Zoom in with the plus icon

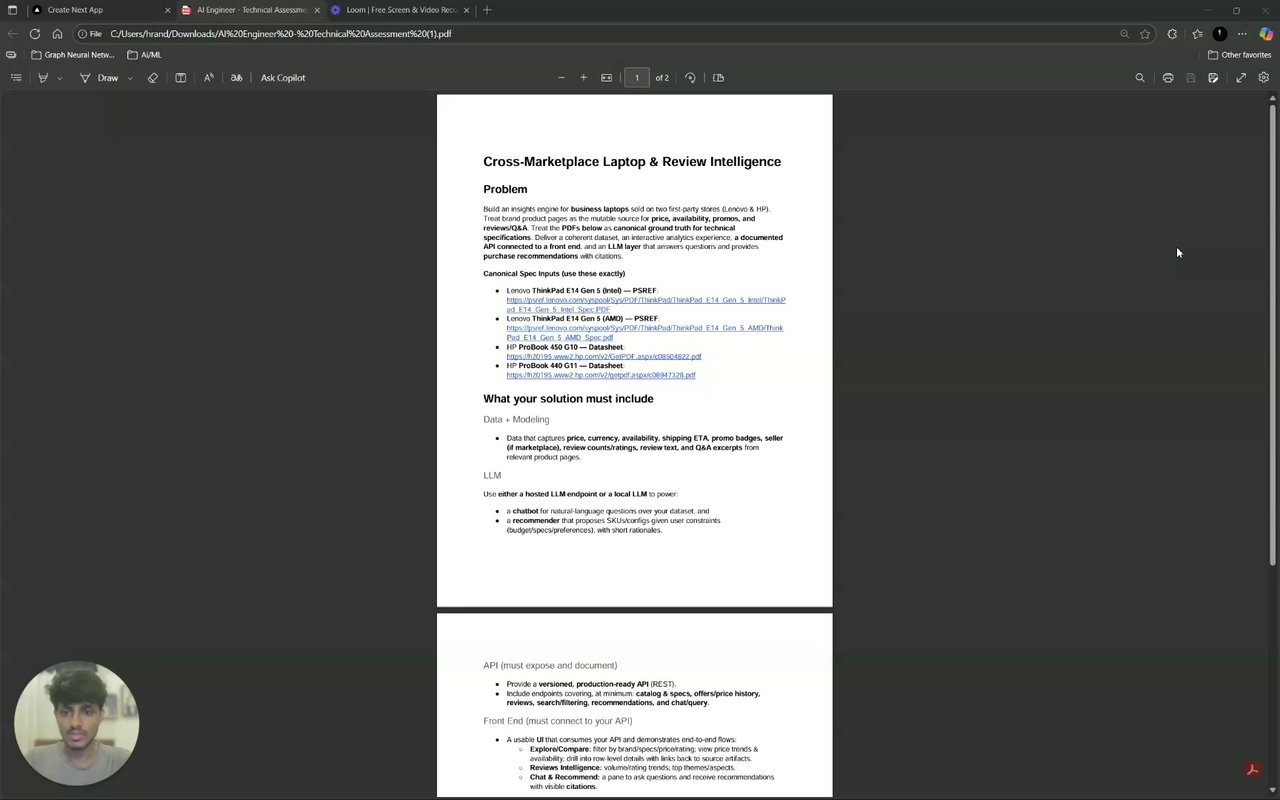(584, 78)
